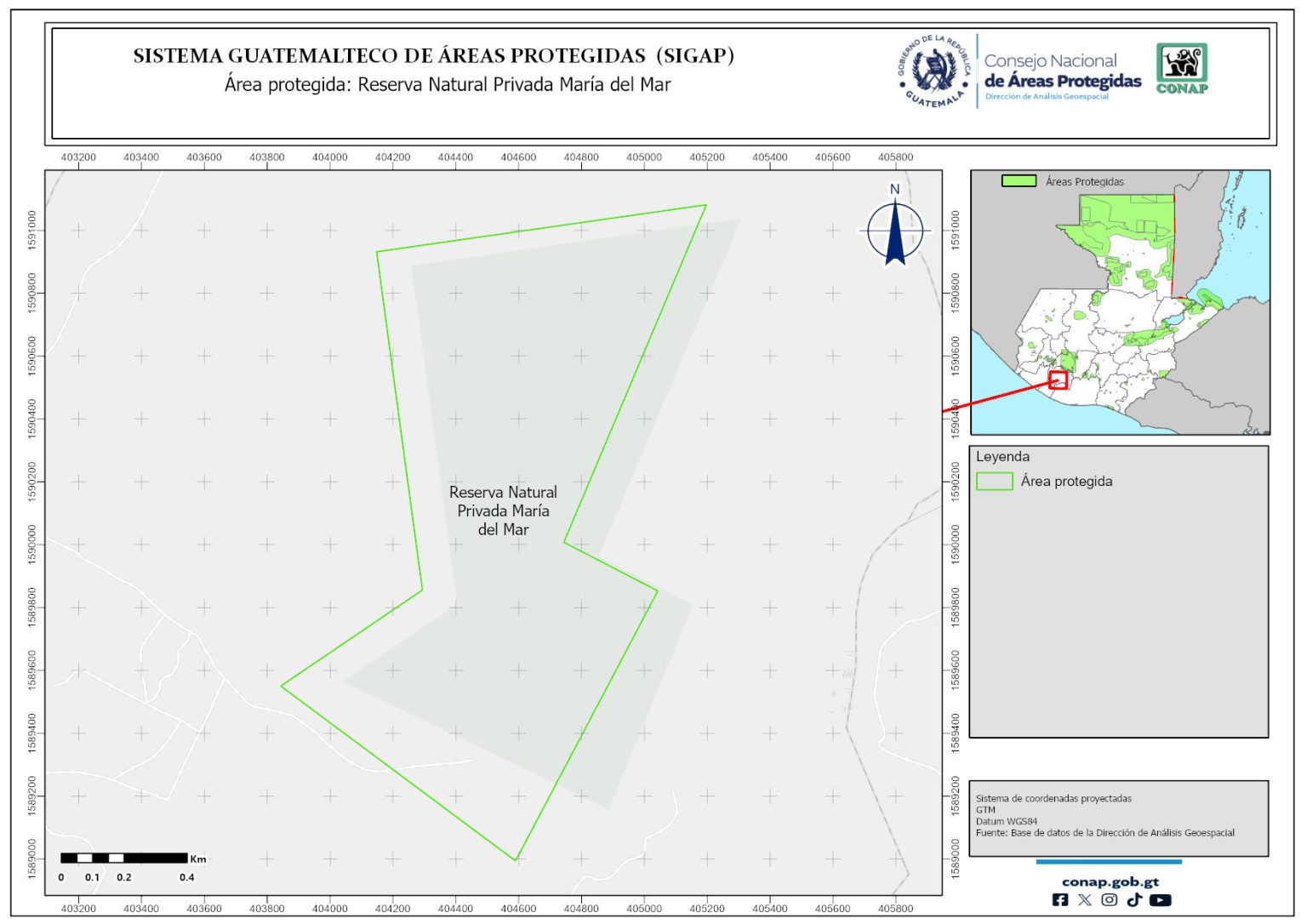Image resolution: width=1307 pixels, height=924 pixels.
Task: Click the Leyenda heading
Action: coord(1002,457)
